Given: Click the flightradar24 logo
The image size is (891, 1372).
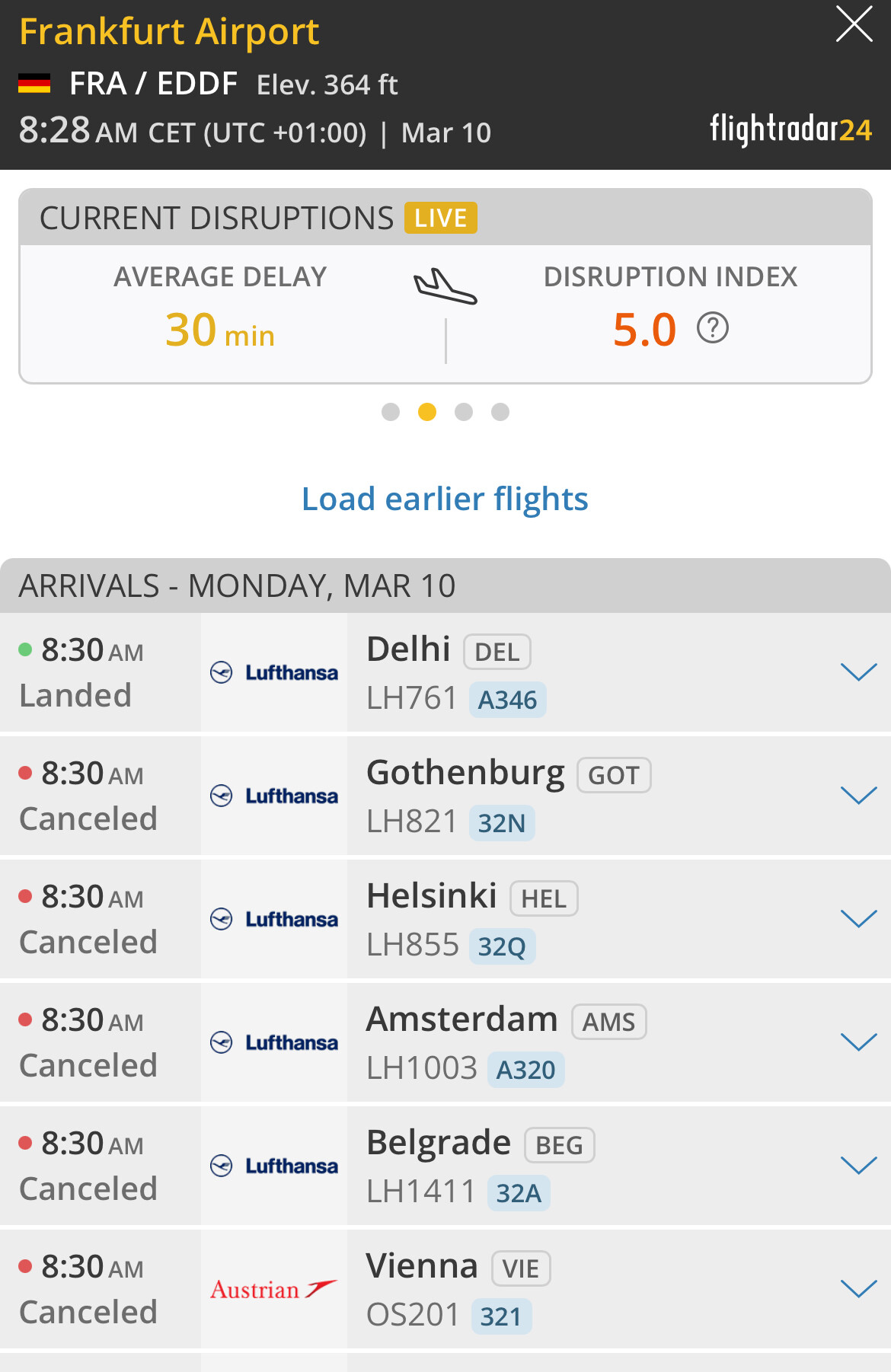Looking at the screenshot, I should (x=790, y=129).
